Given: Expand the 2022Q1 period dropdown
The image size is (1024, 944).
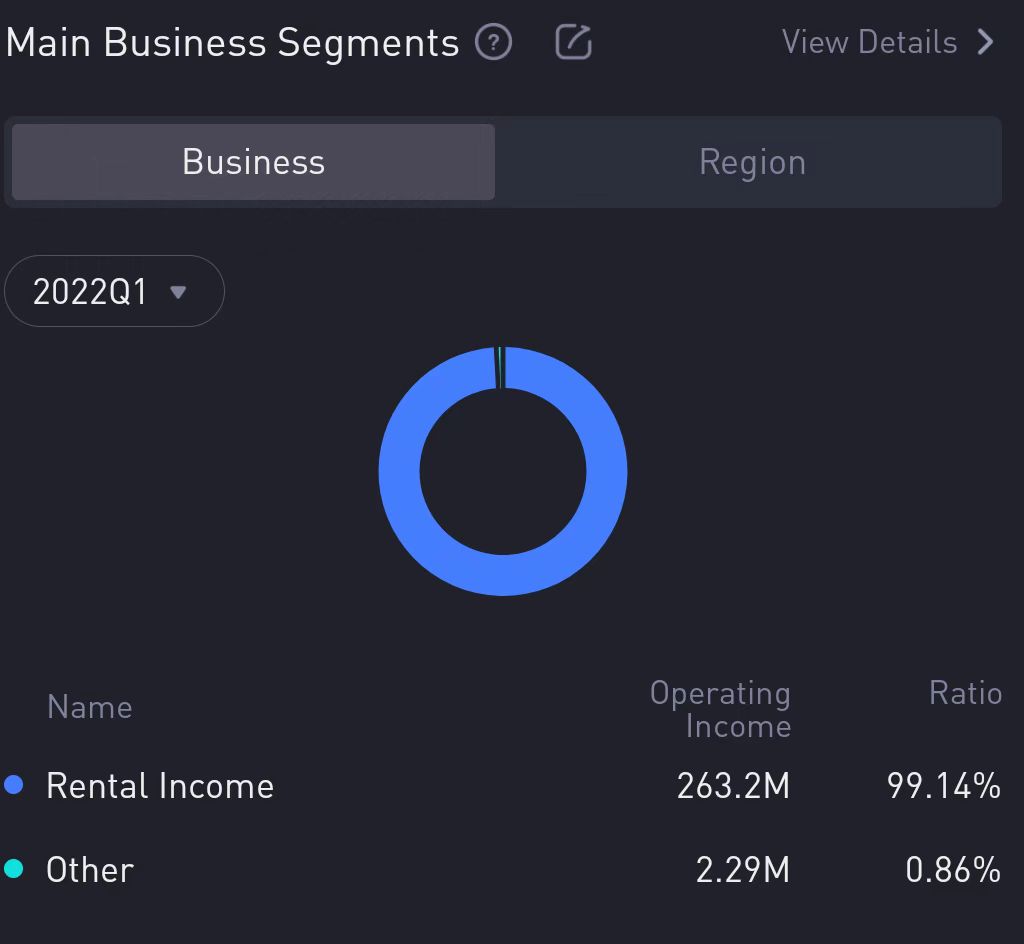Looking at the screenshot, I should pyautogui.click(x=114, y=291).
